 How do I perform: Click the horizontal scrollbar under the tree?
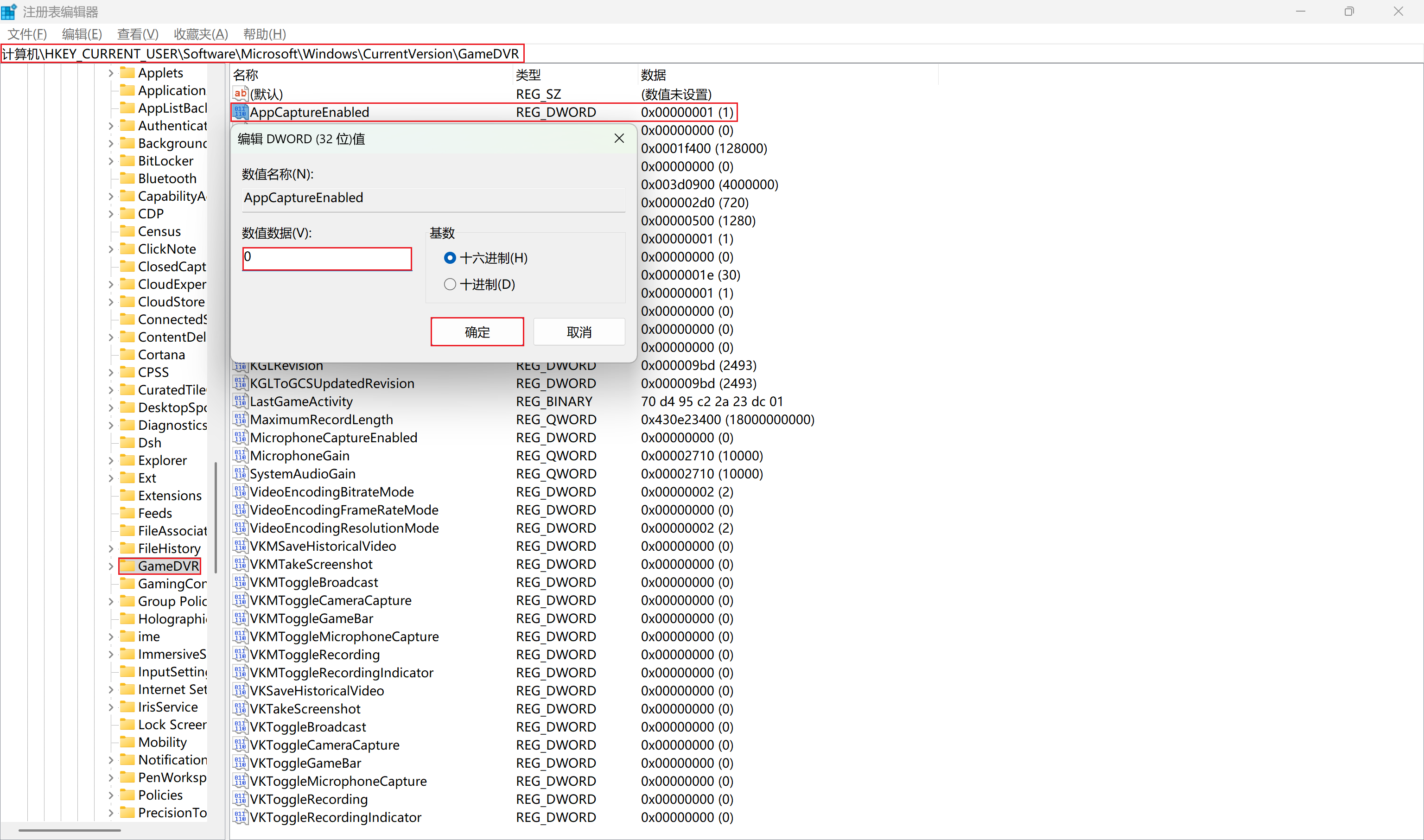tap(69, 830)
